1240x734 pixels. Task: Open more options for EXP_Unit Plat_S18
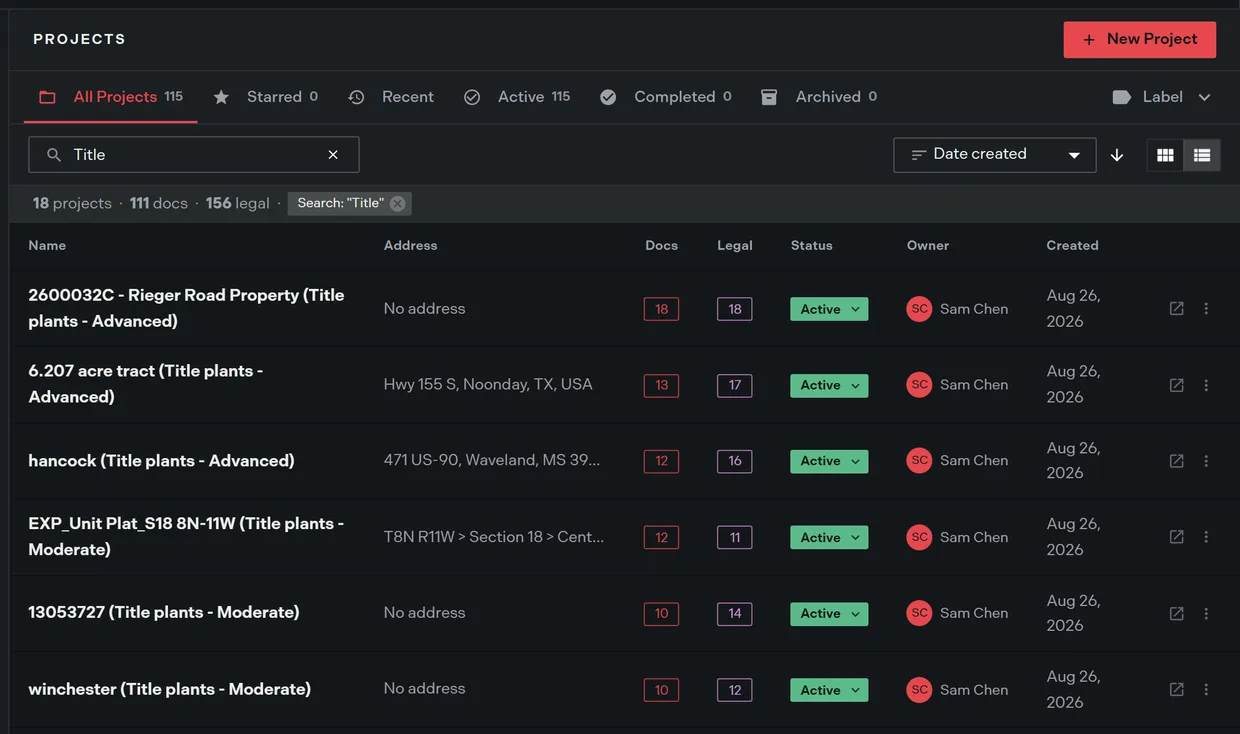(x=1206, y=537)
